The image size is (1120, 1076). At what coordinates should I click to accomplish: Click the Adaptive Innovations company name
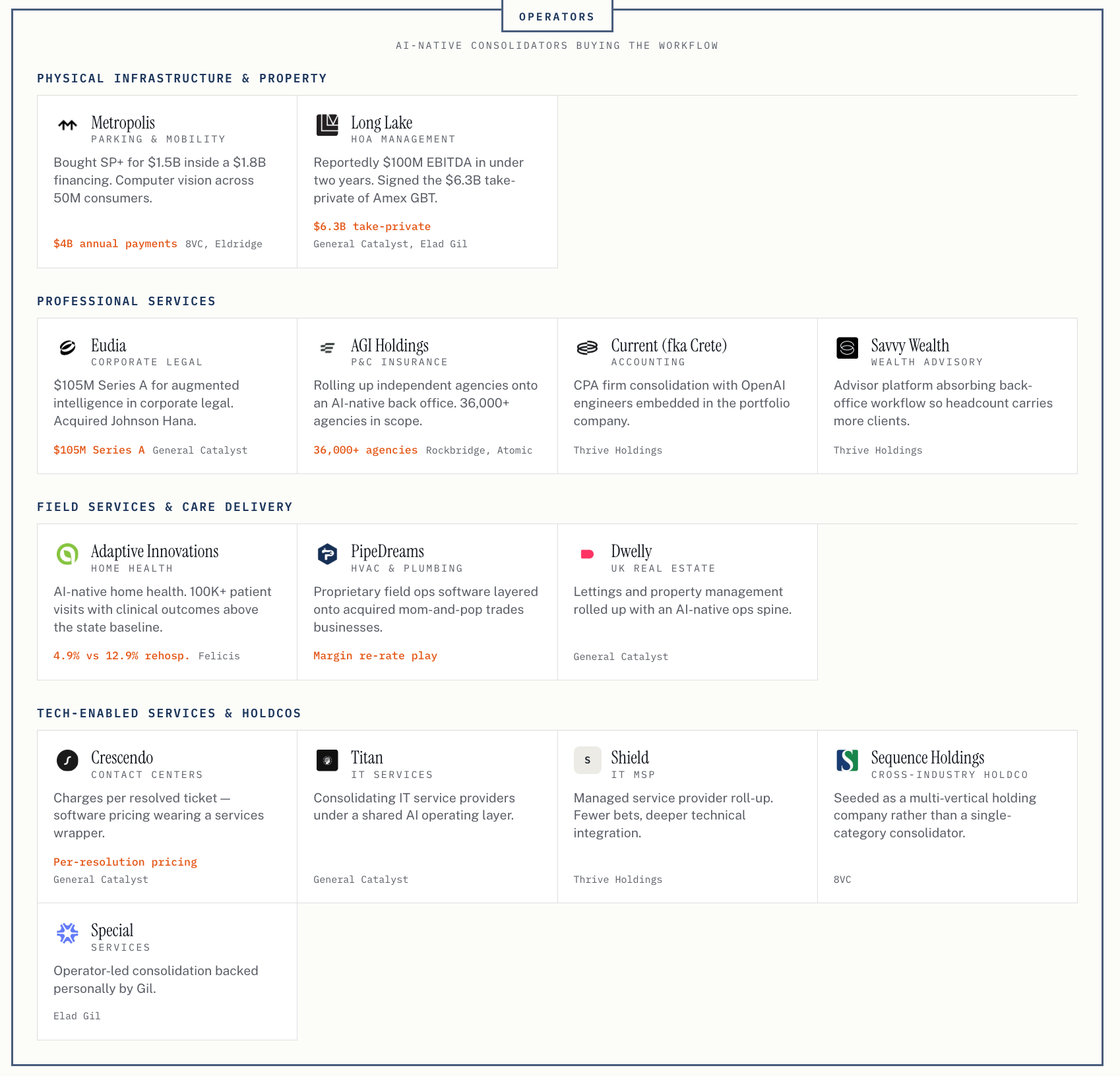tap(154, 551)
